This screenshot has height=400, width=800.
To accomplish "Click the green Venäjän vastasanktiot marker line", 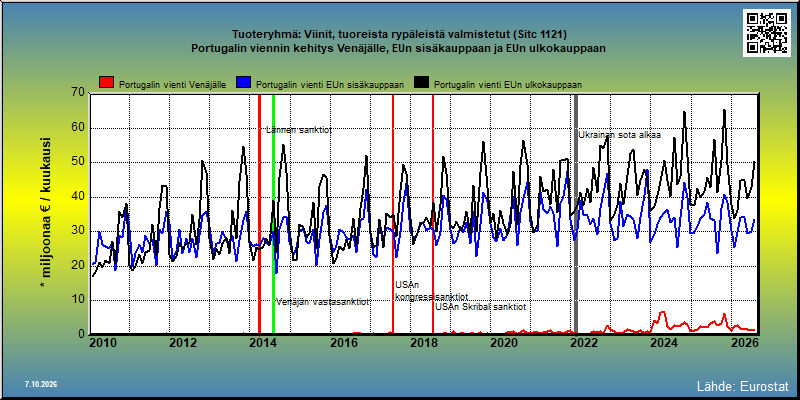I will [273, 214].
